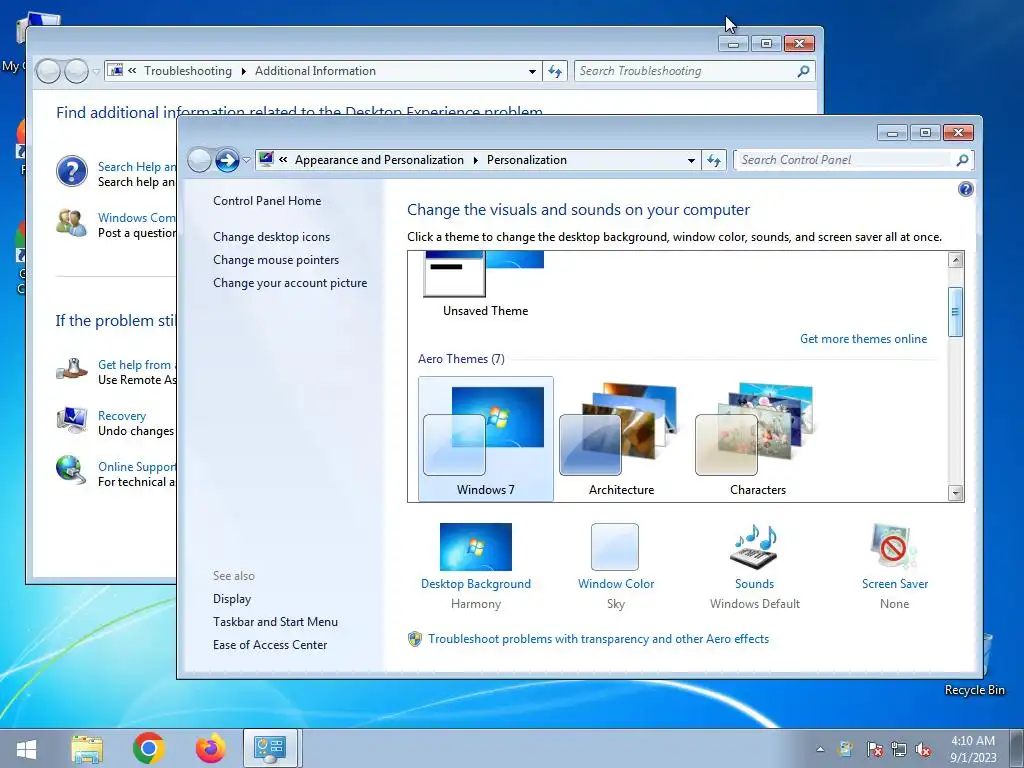Open Change mouse pointers link
This screenshot has height=768, width=1024.
tap(276, 260)
